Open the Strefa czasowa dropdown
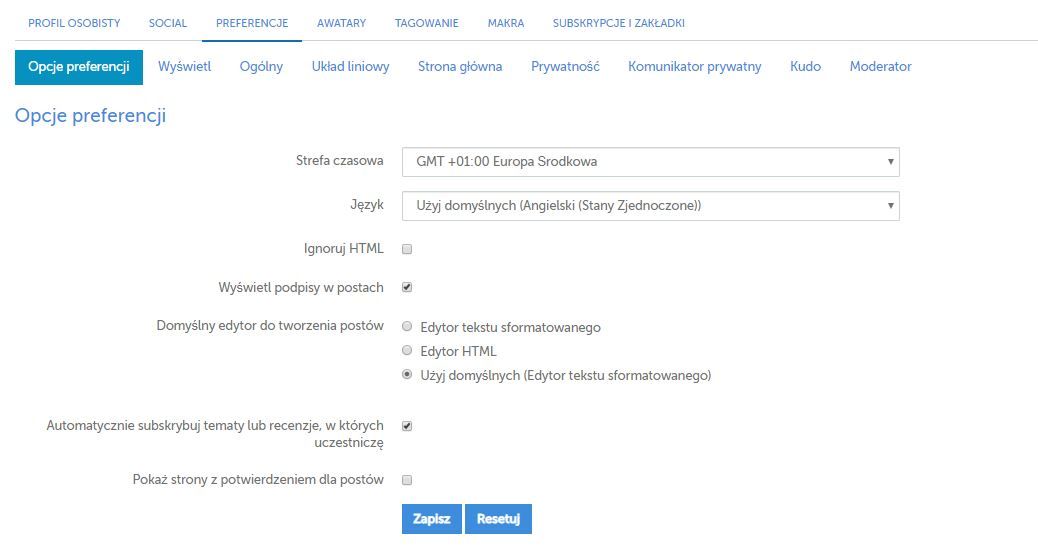The width and height of the screenshot is (1038, 552). pyautogui.click(x=650, y=162)
